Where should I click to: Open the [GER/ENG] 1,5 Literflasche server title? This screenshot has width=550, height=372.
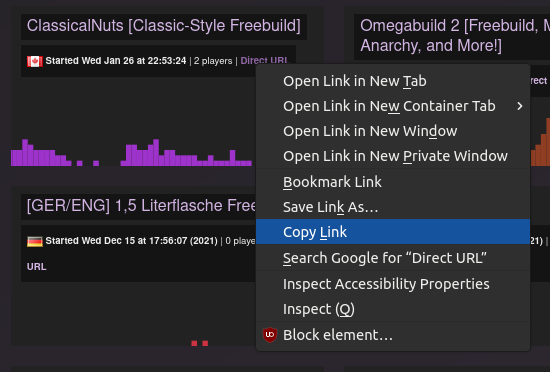point(141,206)
